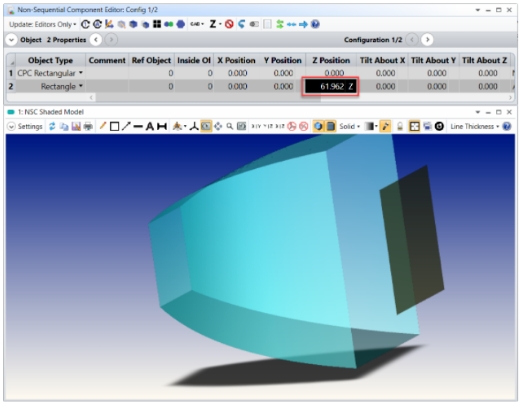
Task: Click the printer icon in Shaded Model toolbar
Action: click(x=88, y=127)
